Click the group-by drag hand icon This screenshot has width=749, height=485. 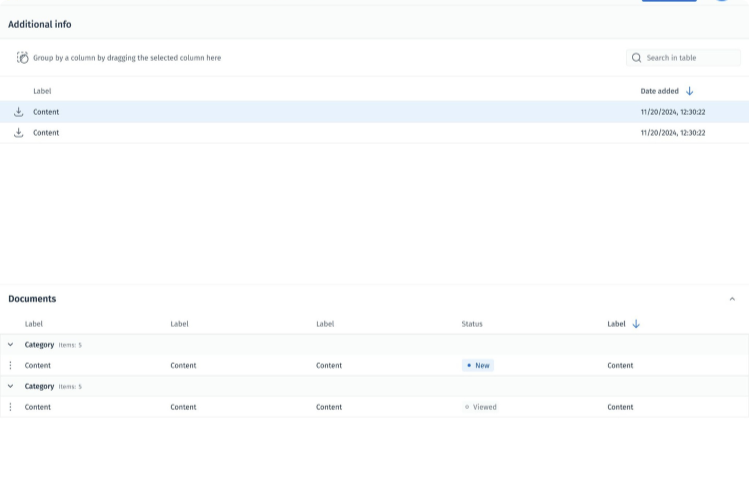point(22,58)
